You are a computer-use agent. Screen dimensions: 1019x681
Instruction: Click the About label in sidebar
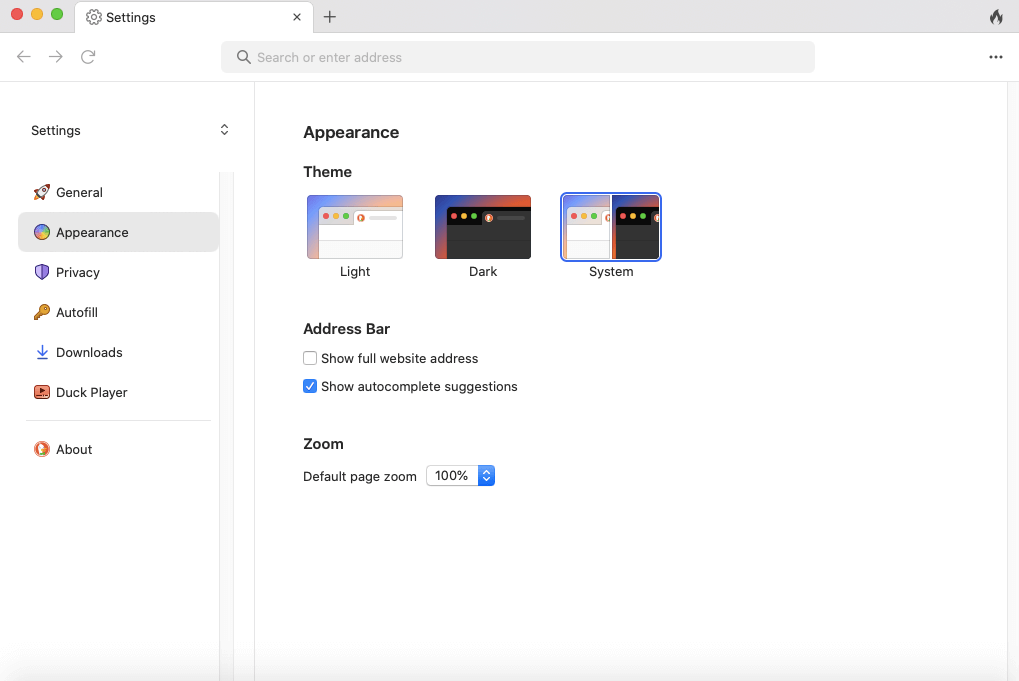(74, 449)
